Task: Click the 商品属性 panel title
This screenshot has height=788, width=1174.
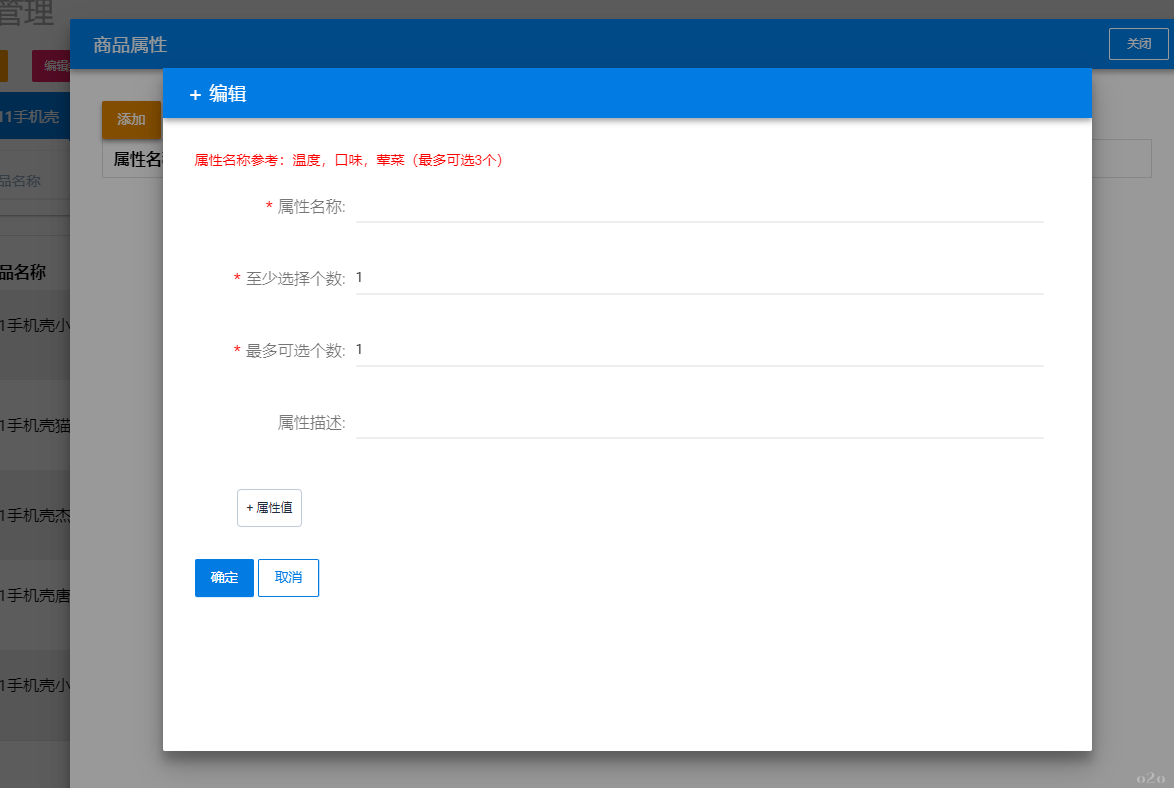Action: click(130, 45)
